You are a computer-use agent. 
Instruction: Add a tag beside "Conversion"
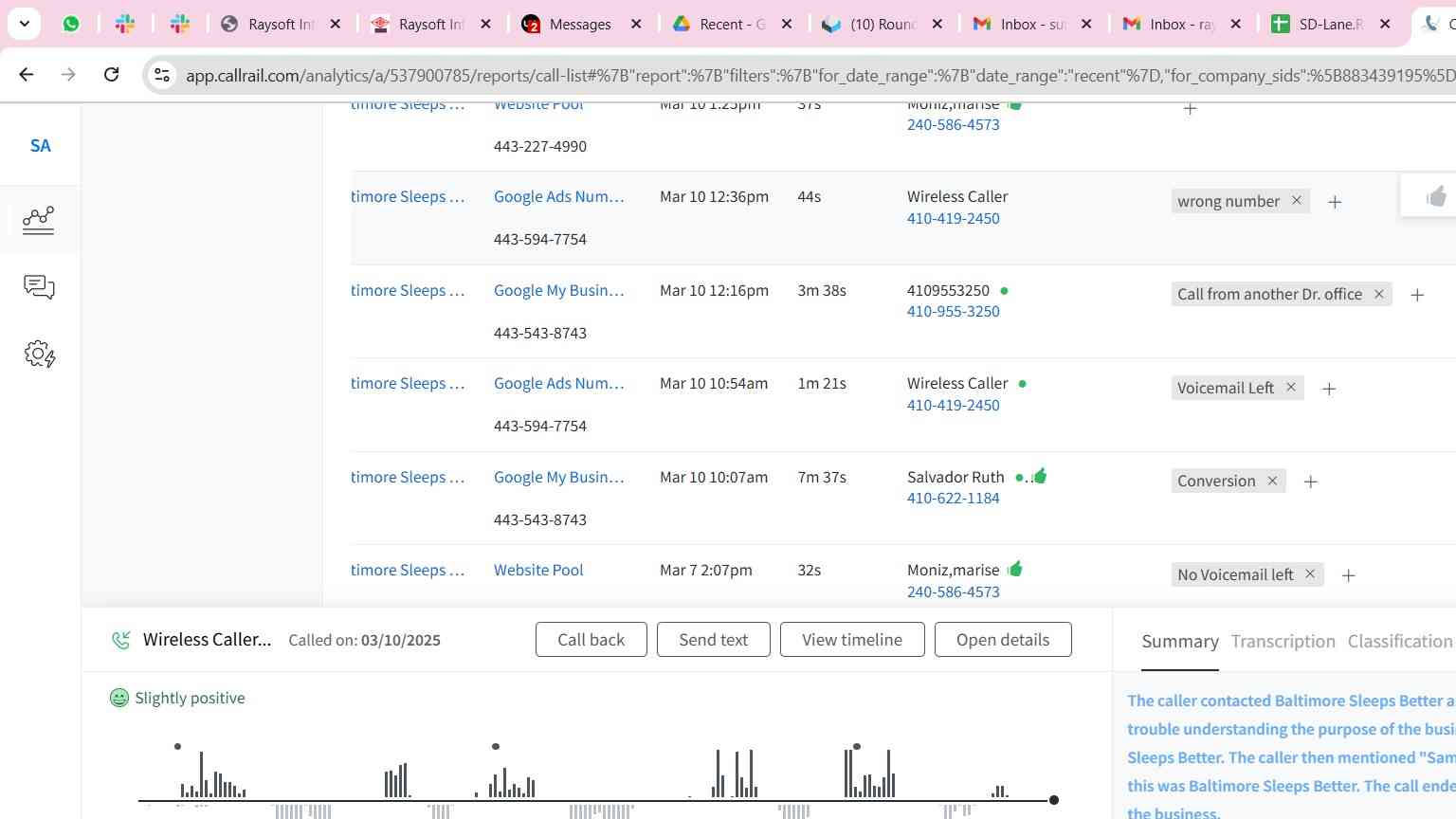pos(1311,482)
